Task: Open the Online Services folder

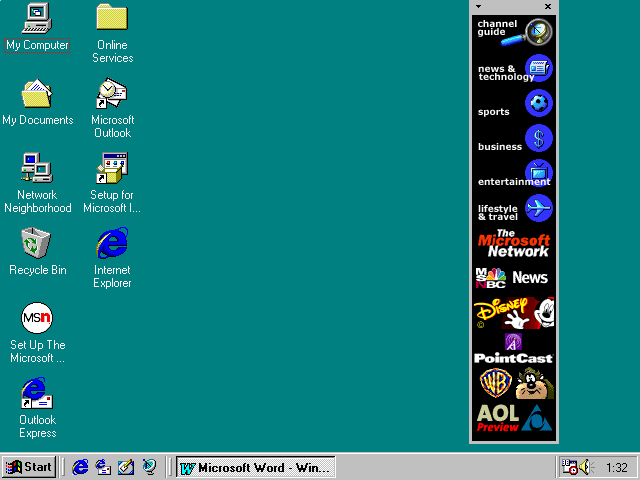Action: click(112, 18)
